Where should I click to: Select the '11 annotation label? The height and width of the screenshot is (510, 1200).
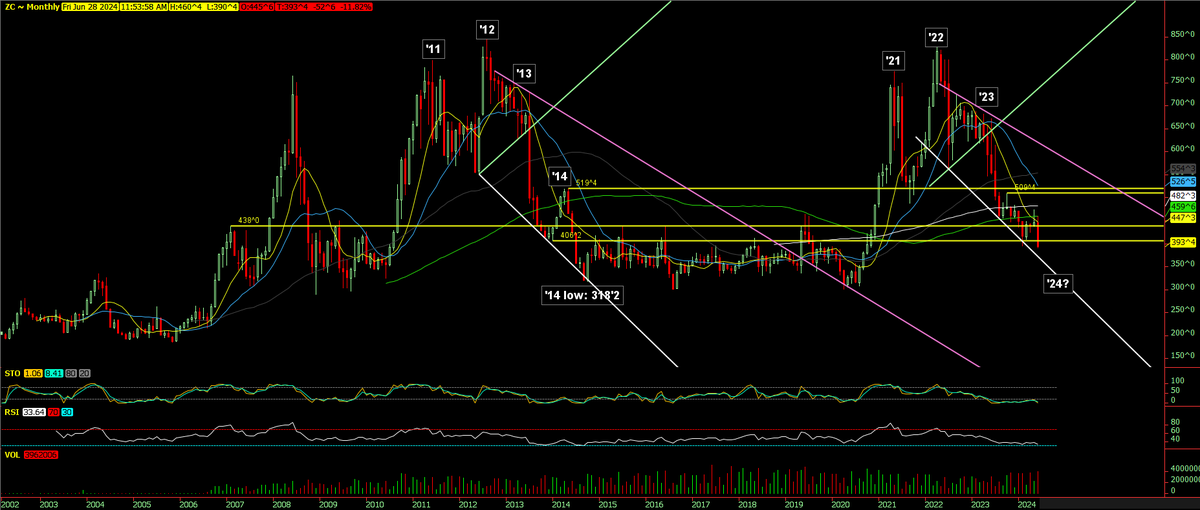[x=432, y=47]
